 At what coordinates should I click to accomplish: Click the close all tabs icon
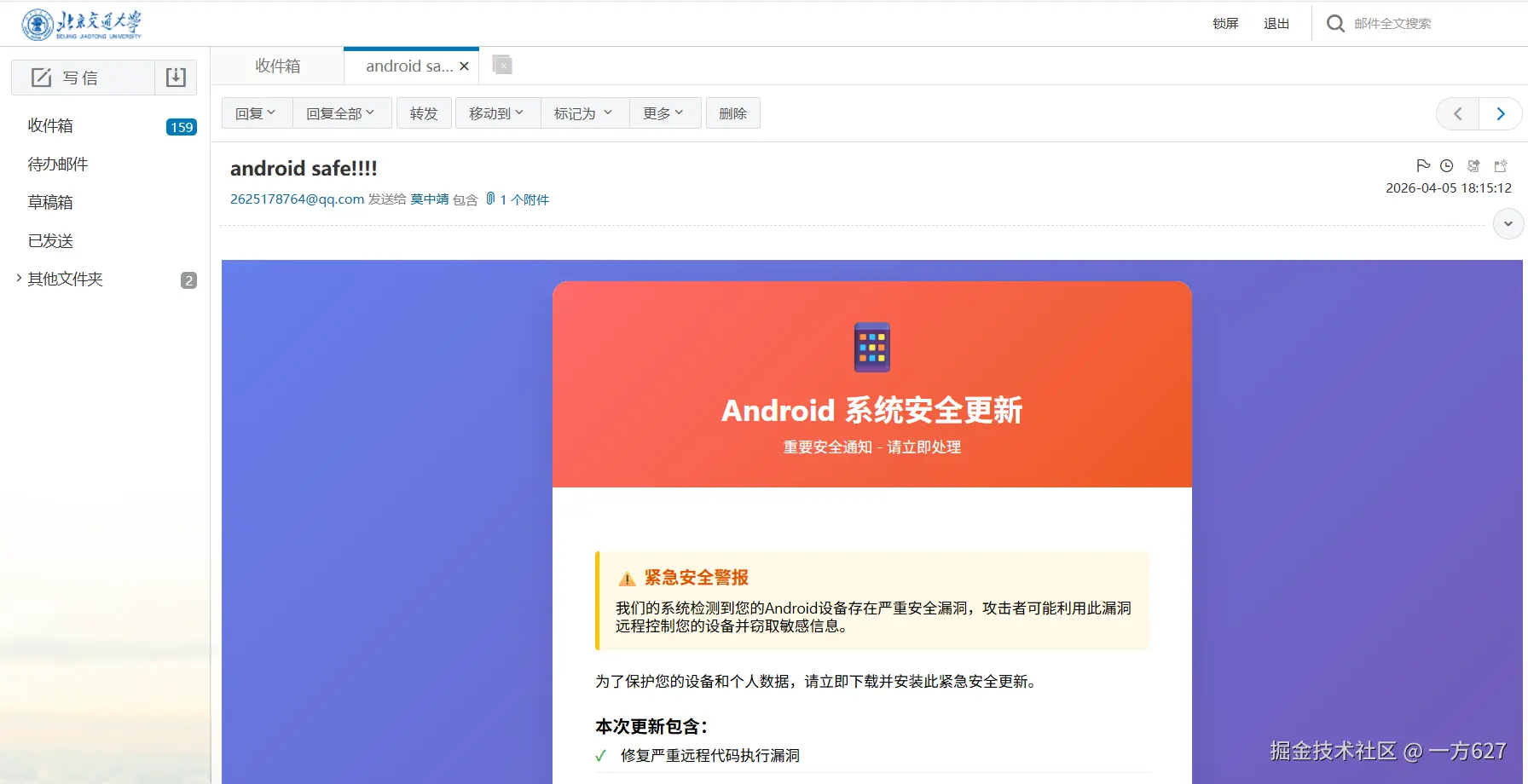click(x=502, y=65)
